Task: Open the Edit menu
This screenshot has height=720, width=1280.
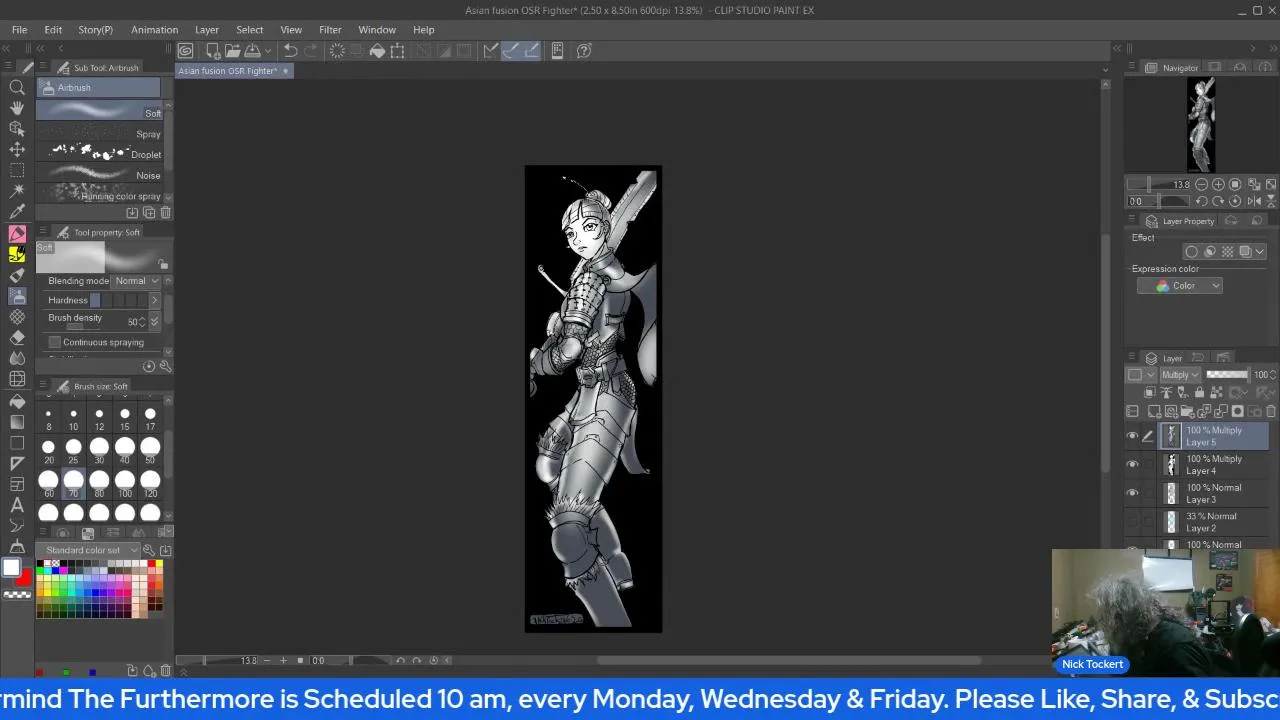Action: tap(53, 30)
